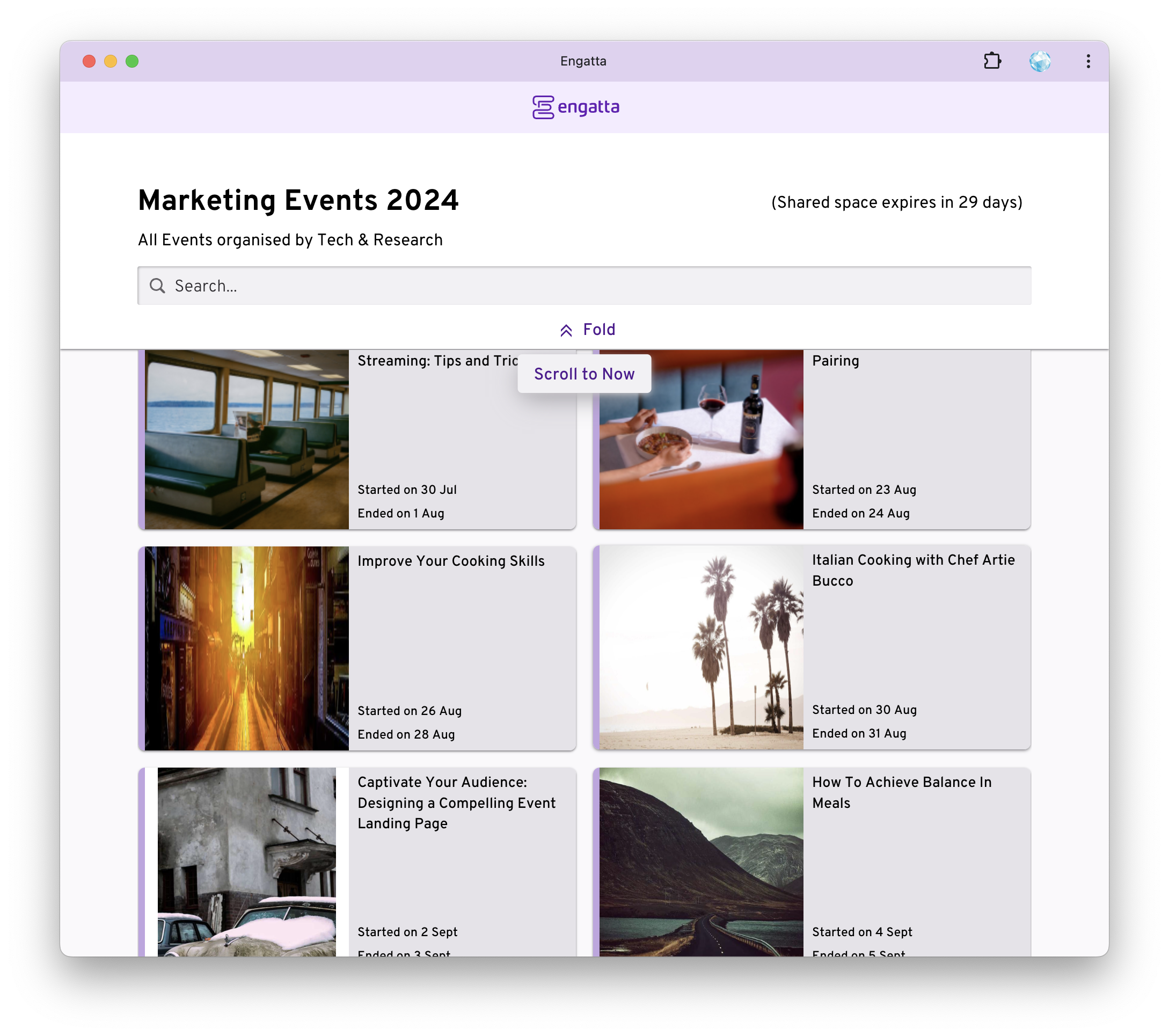Open ferry interior event thumbnail
This screenshot has height=1036, width=1169.
tap(246, 439)
